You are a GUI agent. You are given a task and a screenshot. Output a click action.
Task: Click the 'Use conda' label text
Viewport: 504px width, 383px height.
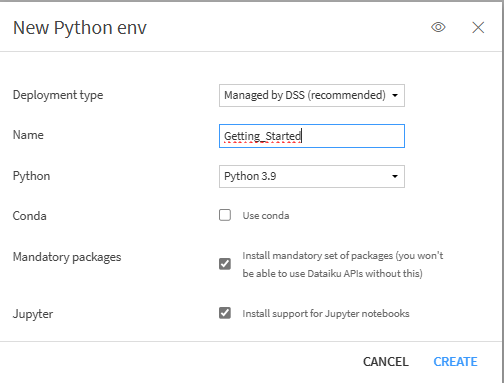click(266, 216)
